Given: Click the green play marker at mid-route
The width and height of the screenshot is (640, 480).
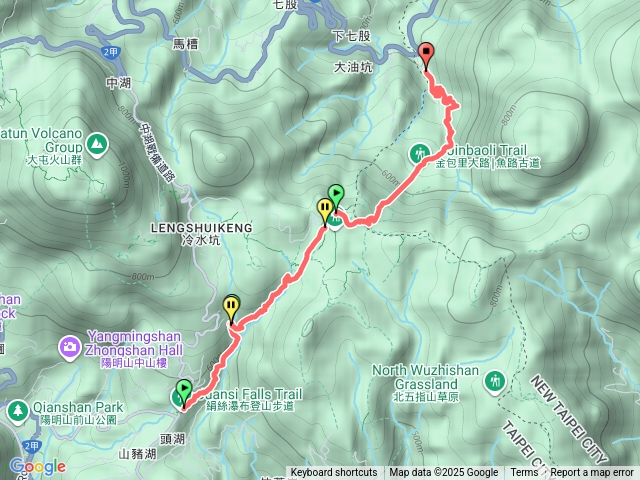Looking at the screenshot, I should pyautogui.click(x=336, y=197).
